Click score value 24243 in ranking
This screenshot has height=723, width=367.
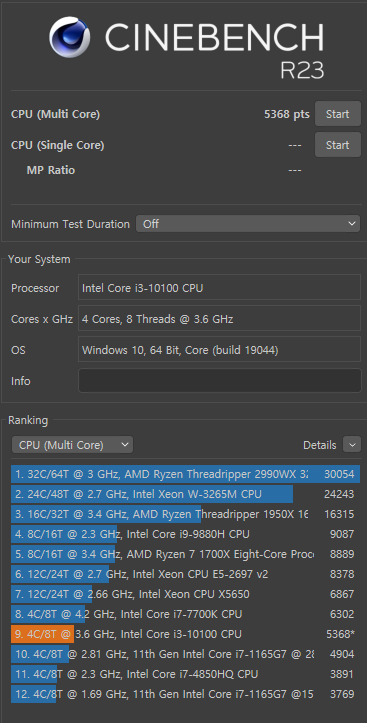pos(339,494)
